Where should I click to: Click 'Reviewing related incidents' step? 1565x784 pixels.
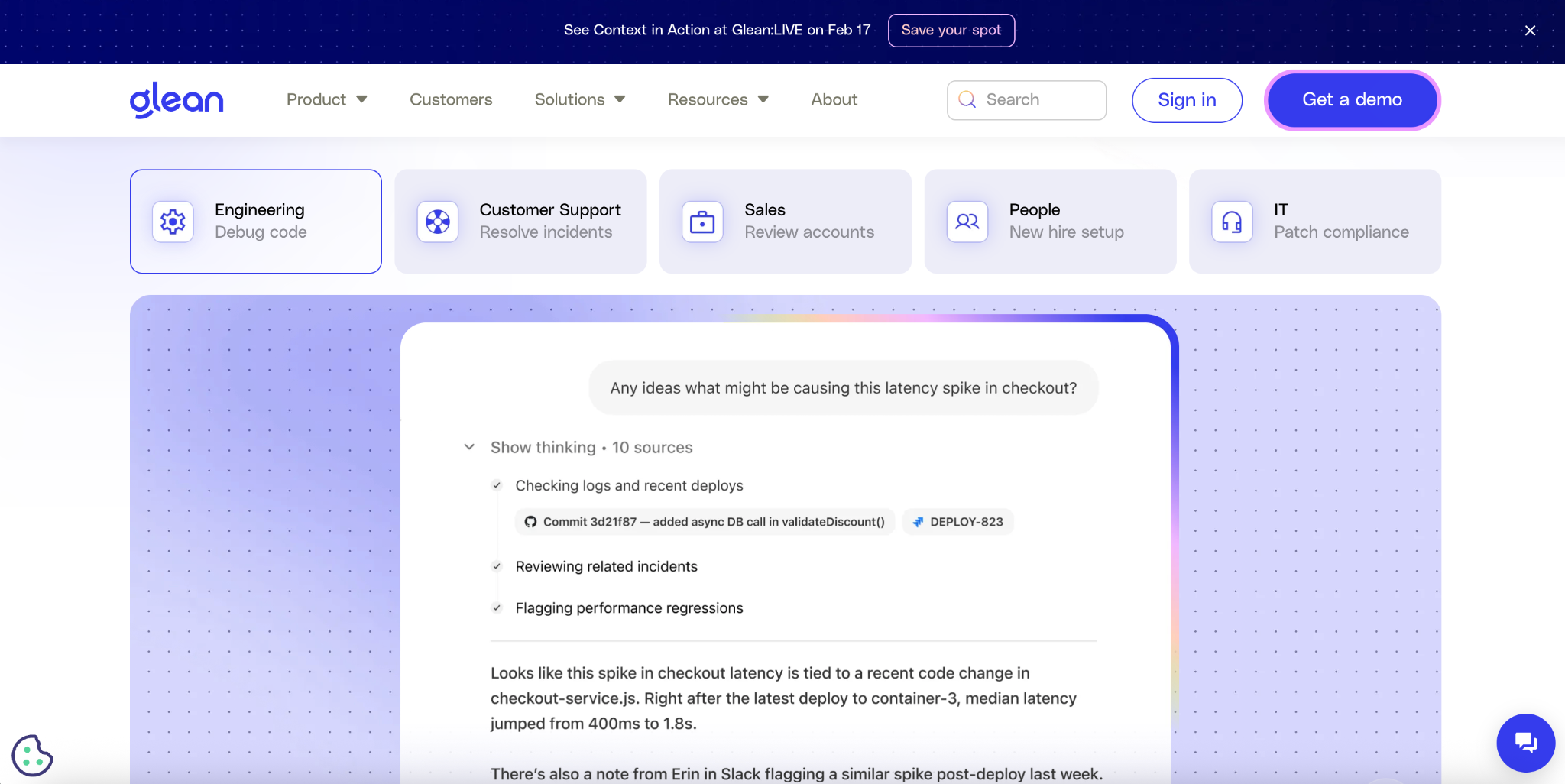click(606, 566)
